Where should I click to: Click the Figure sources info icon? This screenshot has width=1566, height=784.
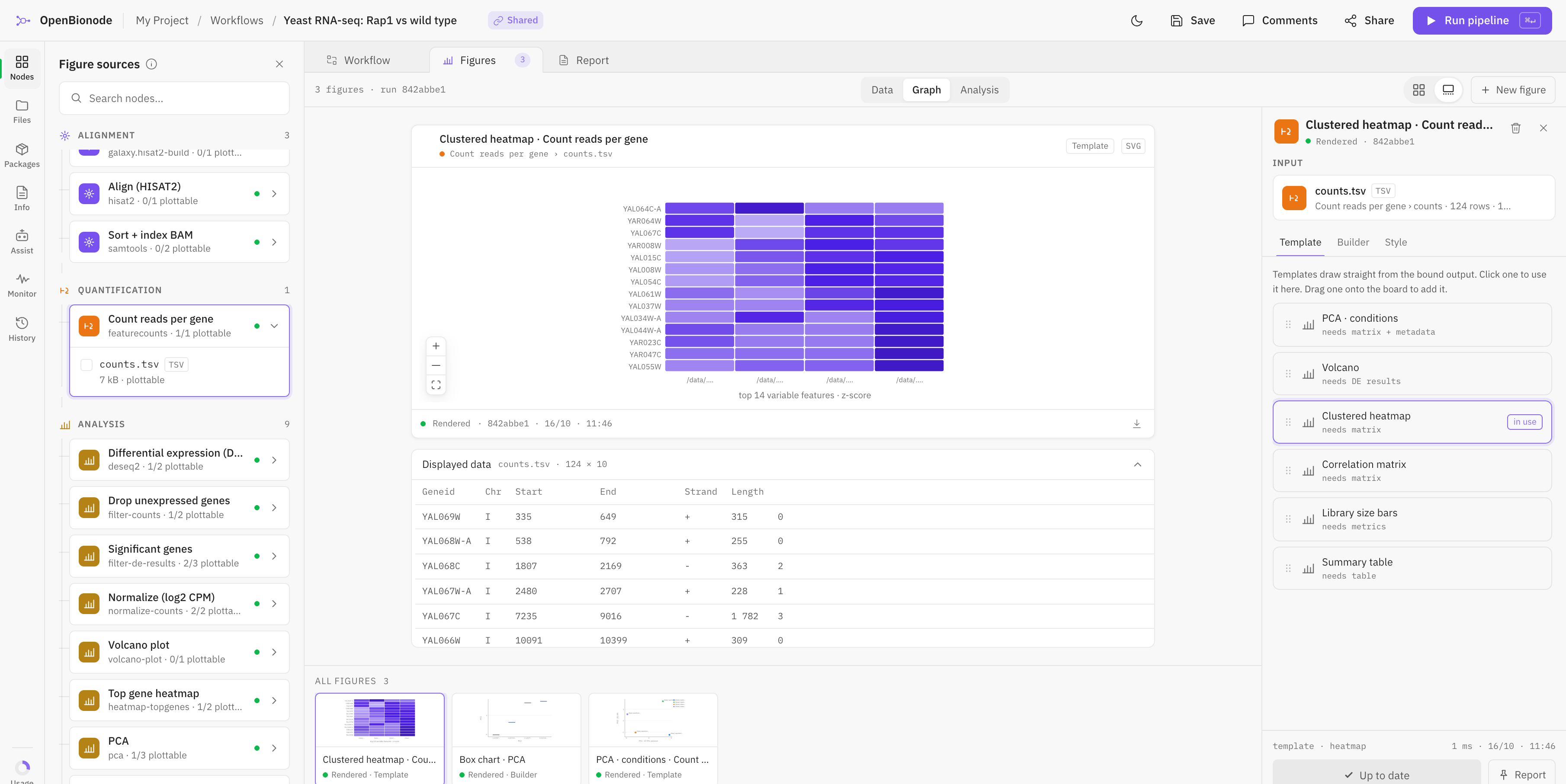coord(151,64)
